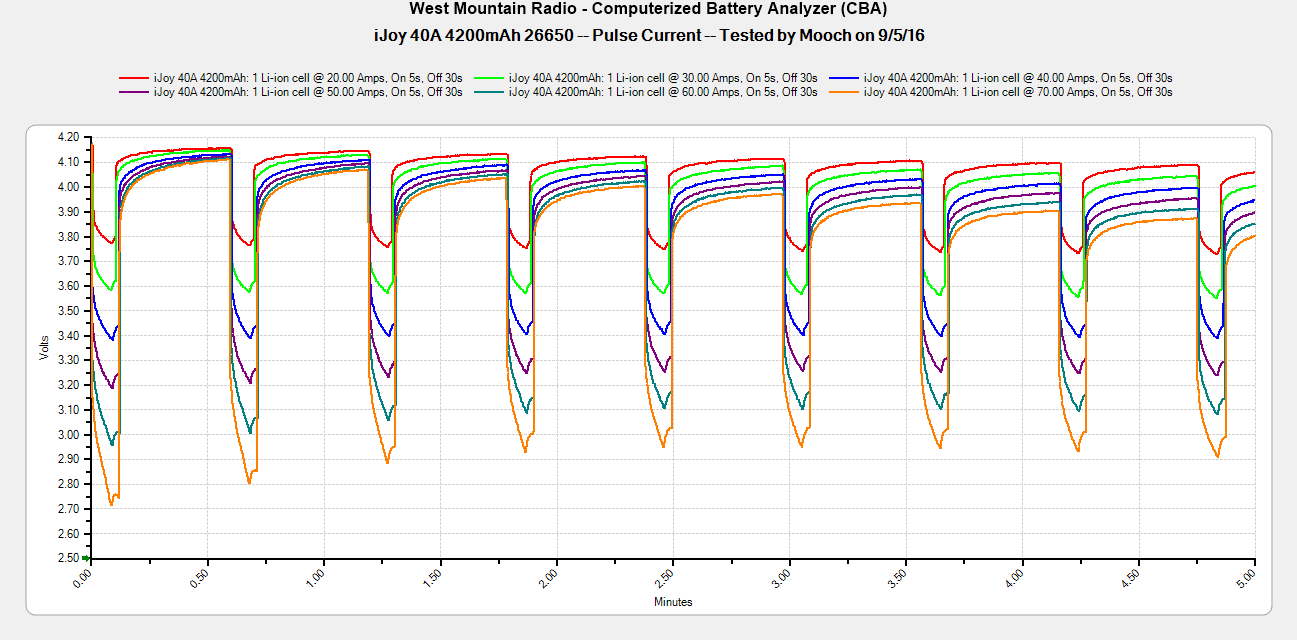The image size is (1297, 640).
Task: Click the red 20.00 Amps legend line swatch
Action: (134, 77)
